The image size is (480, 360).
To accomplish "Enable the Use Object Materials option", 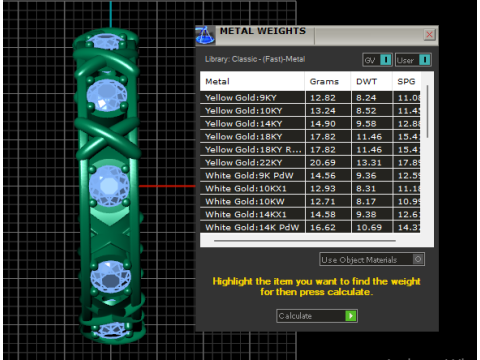I will [372, 259].
